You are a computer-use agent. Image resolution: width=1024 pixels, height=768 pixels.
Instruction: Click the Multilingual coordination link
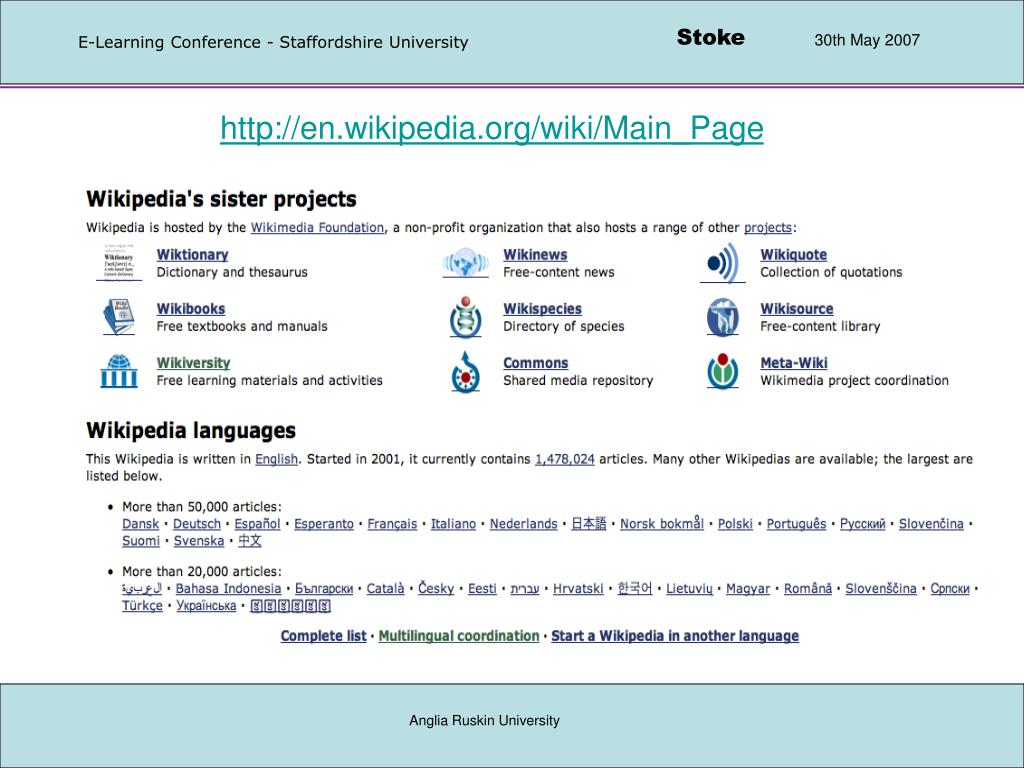tap(459, 636)
